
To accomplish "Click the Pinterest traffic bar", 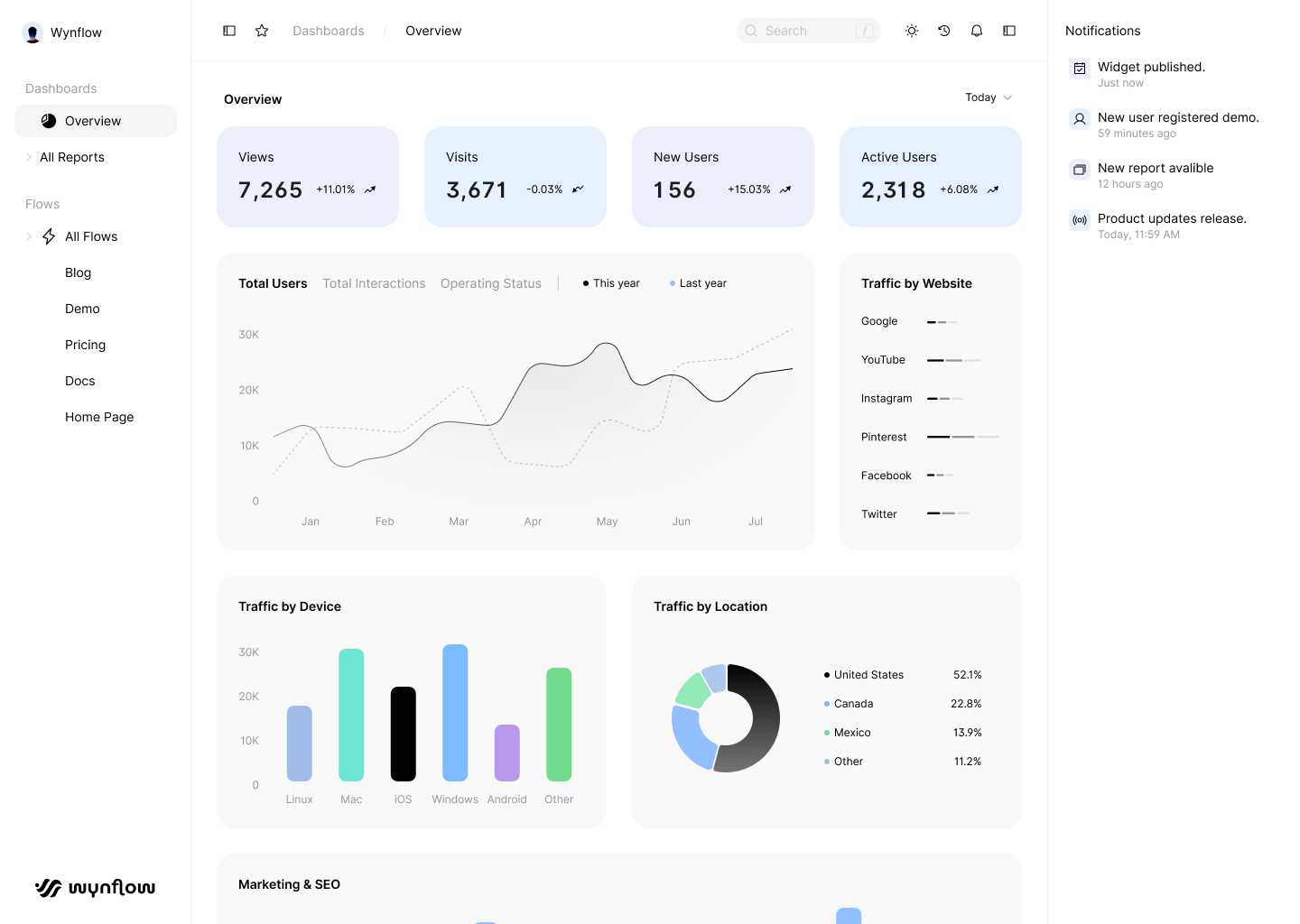I will [963, 437].
